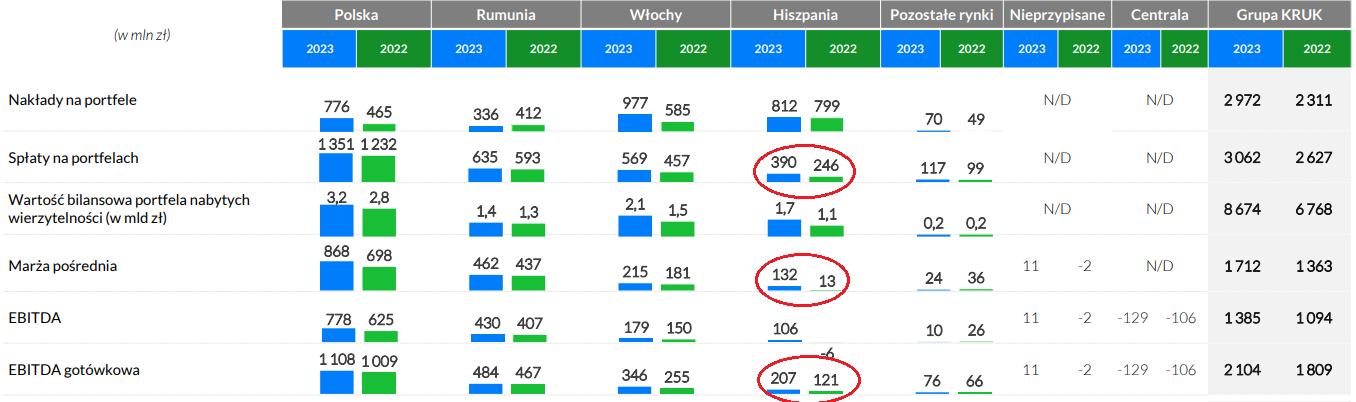Image resolution: width=1356 pixels, height=402 pixels.
Task: Click value 2 972 in Grupa KRUK Nakłady
Action: (x=1241, y=100)
